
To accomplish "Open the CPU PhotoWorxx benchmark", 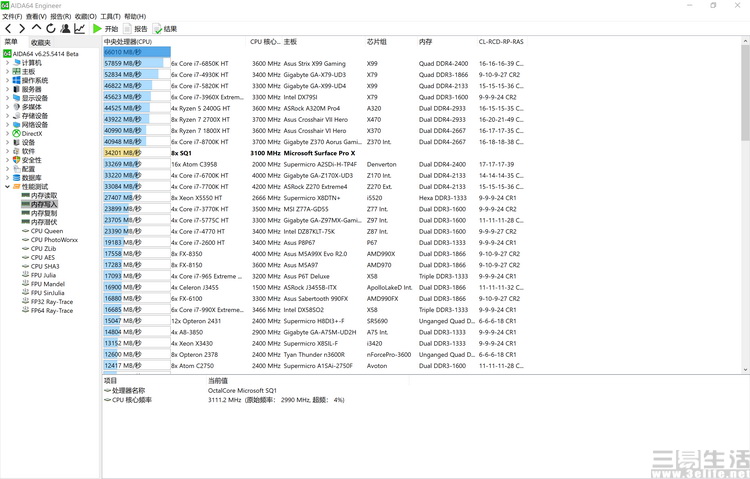I will pos(50,240).
